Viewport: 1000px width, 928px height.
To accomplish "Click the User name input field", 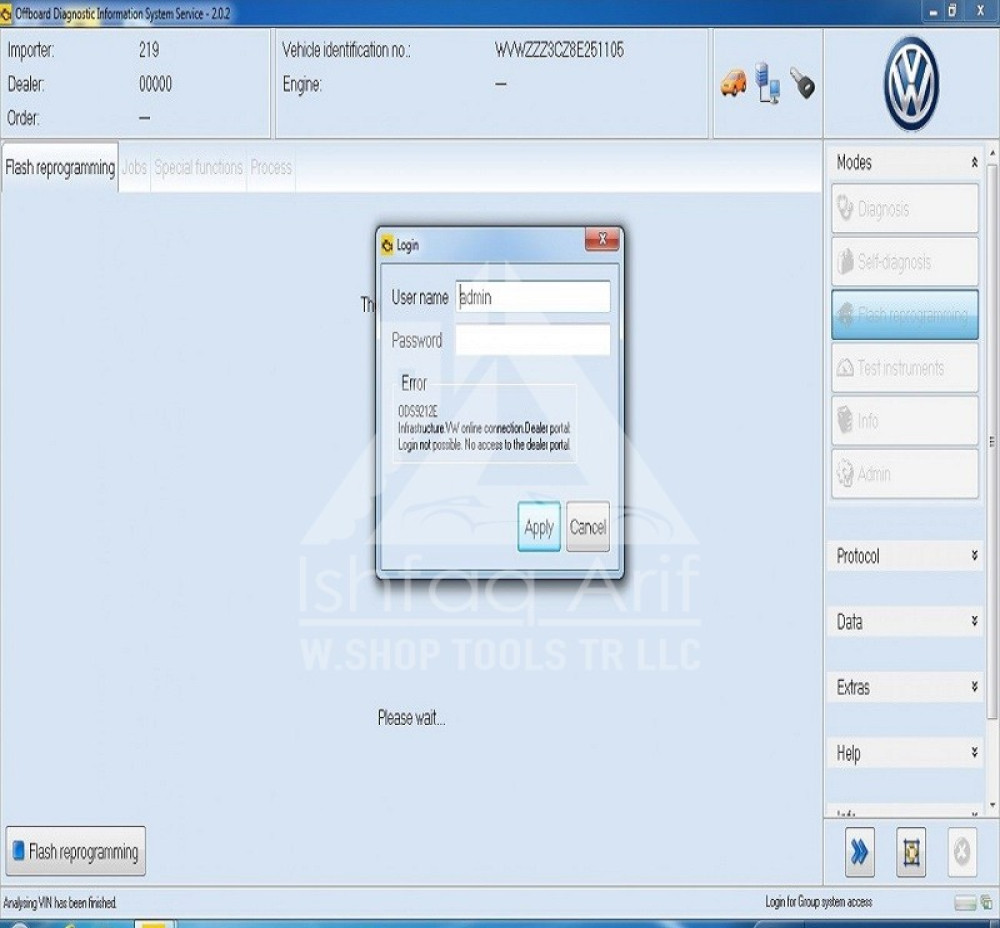I will click(532, 297).
